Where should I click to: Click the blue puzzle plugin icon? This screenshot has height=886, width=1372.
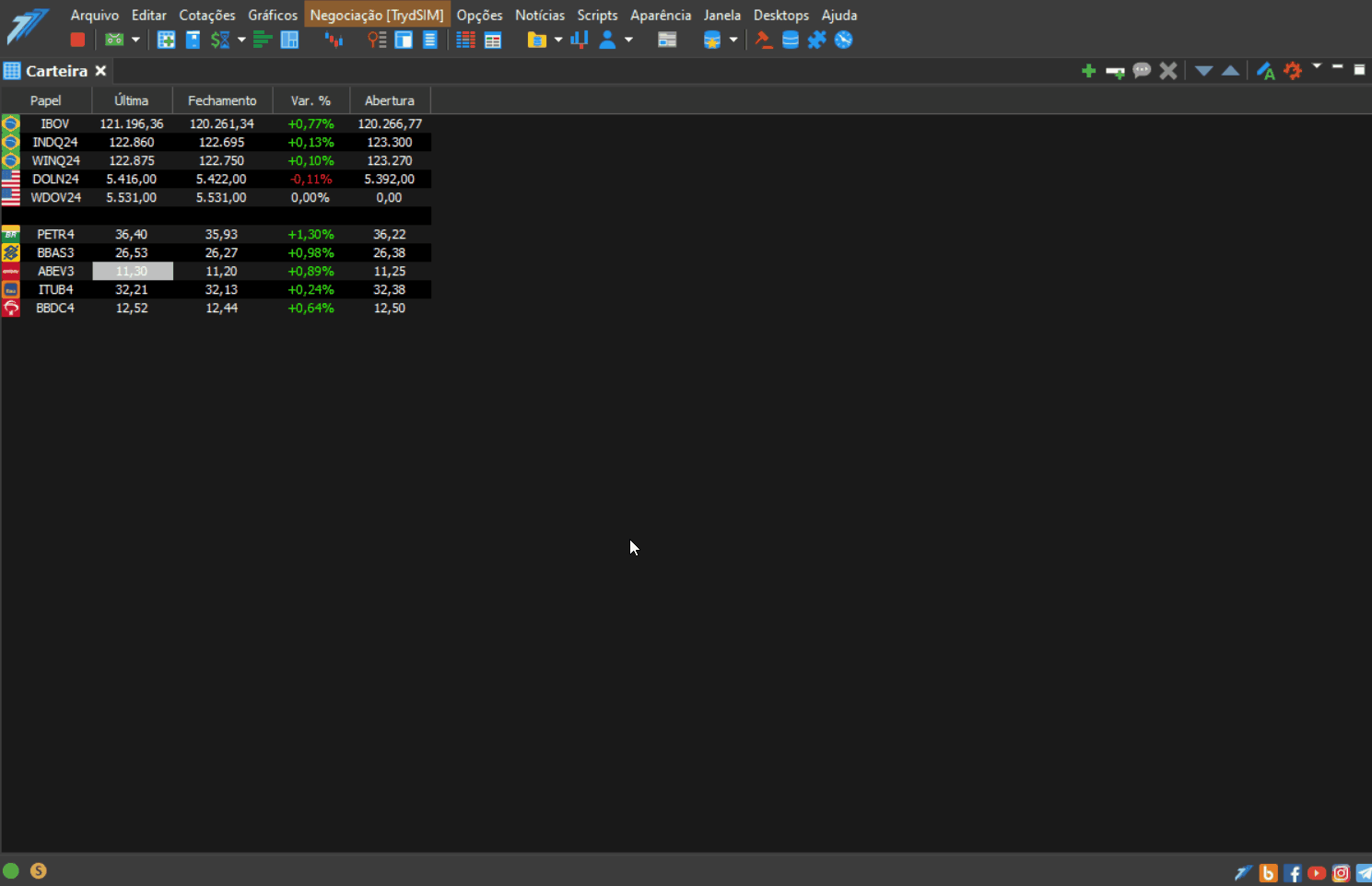(x=816, y=40)
